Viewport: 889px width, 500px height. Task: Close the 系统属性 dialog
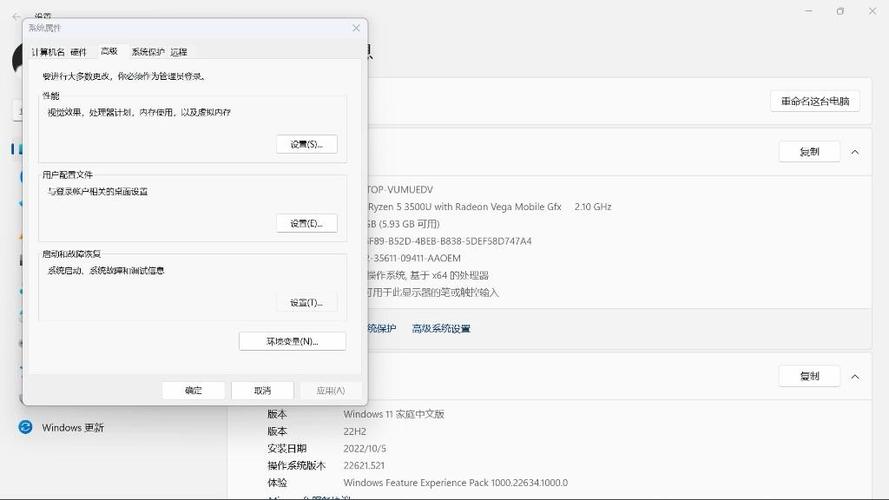tap(356, 28)
